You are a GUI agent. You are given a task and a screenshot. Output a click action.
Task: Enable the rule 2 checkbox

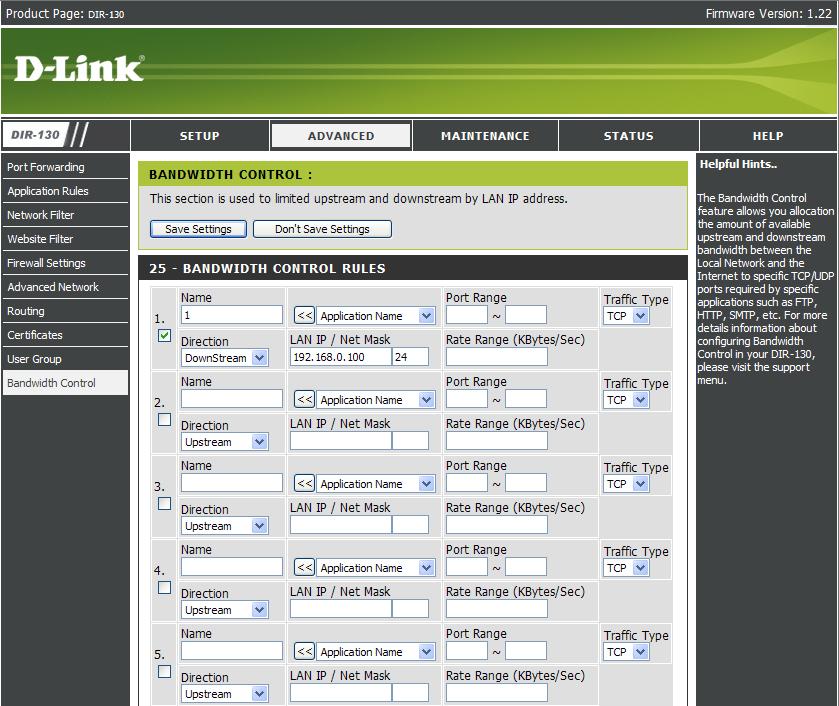click(x=164, y=420)
